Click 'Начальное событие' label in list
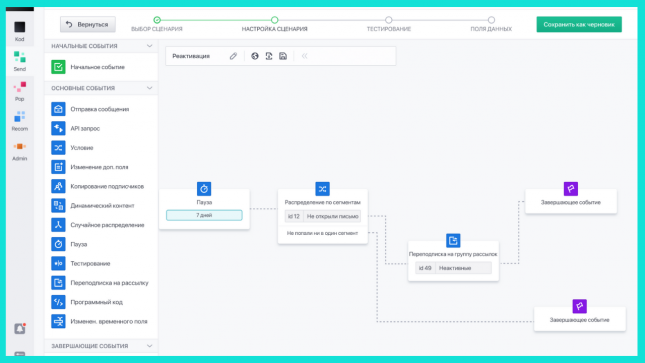 click(x=97, y=67)
